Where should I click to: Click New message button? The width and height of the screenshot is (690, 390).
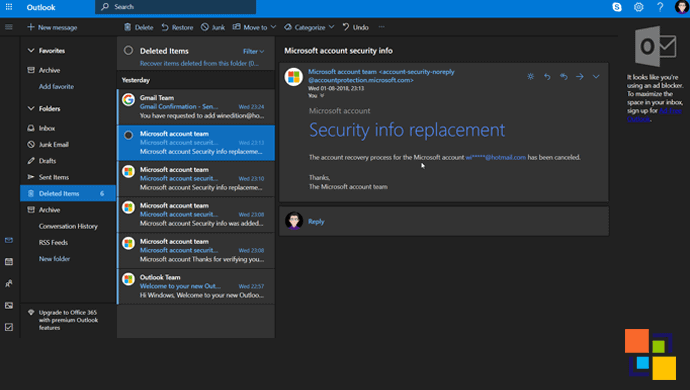52,27
